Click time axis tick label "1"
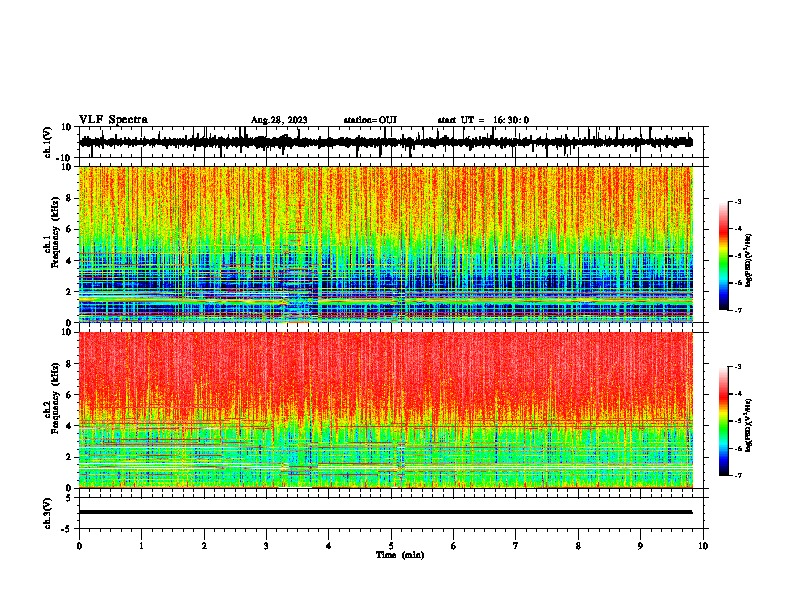The width and height of the screenshot is (792, 612). [x=141, y=546]
